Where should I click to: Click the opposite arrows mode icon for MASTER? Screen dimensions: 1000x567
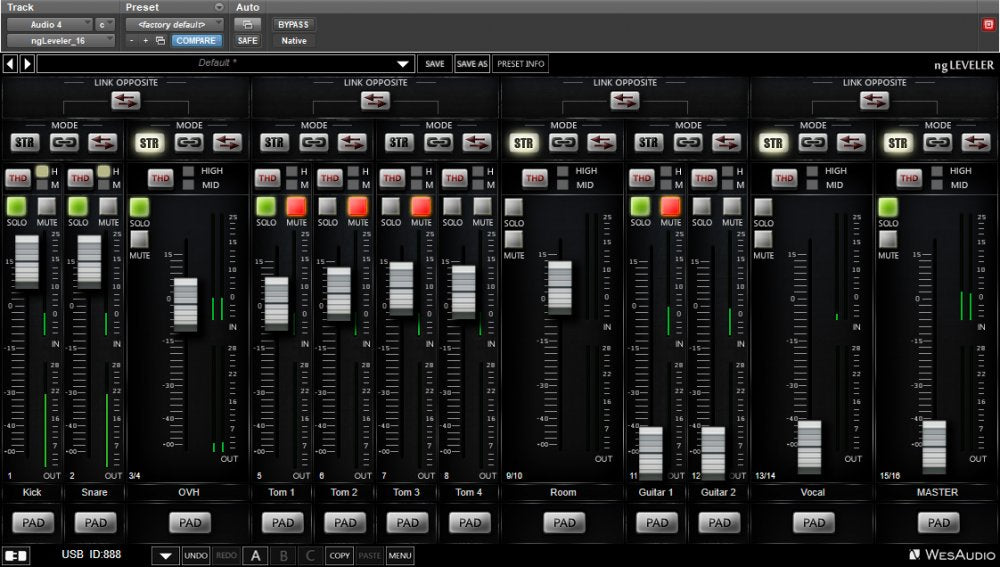click(975, 143)
